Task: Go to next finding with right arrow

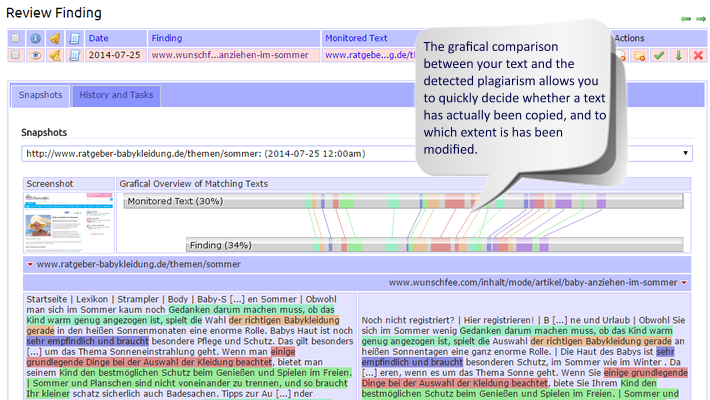Action: [701, 19]
